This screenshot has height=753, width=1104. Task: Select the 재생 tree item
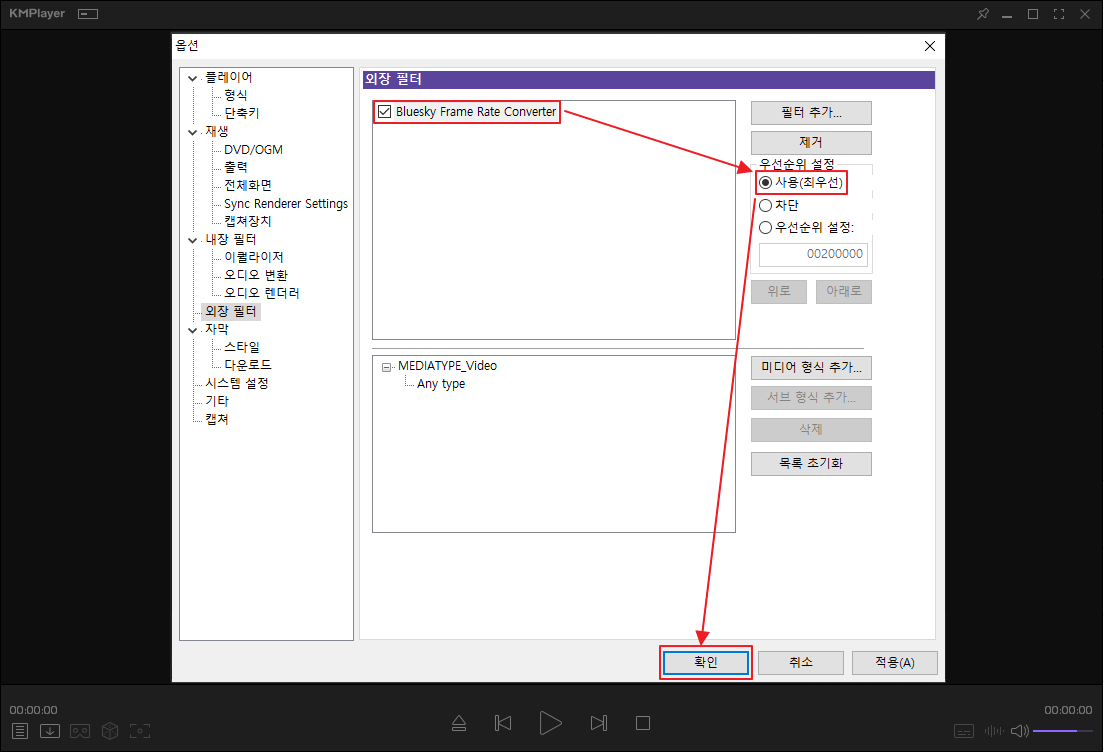[217, 132]
